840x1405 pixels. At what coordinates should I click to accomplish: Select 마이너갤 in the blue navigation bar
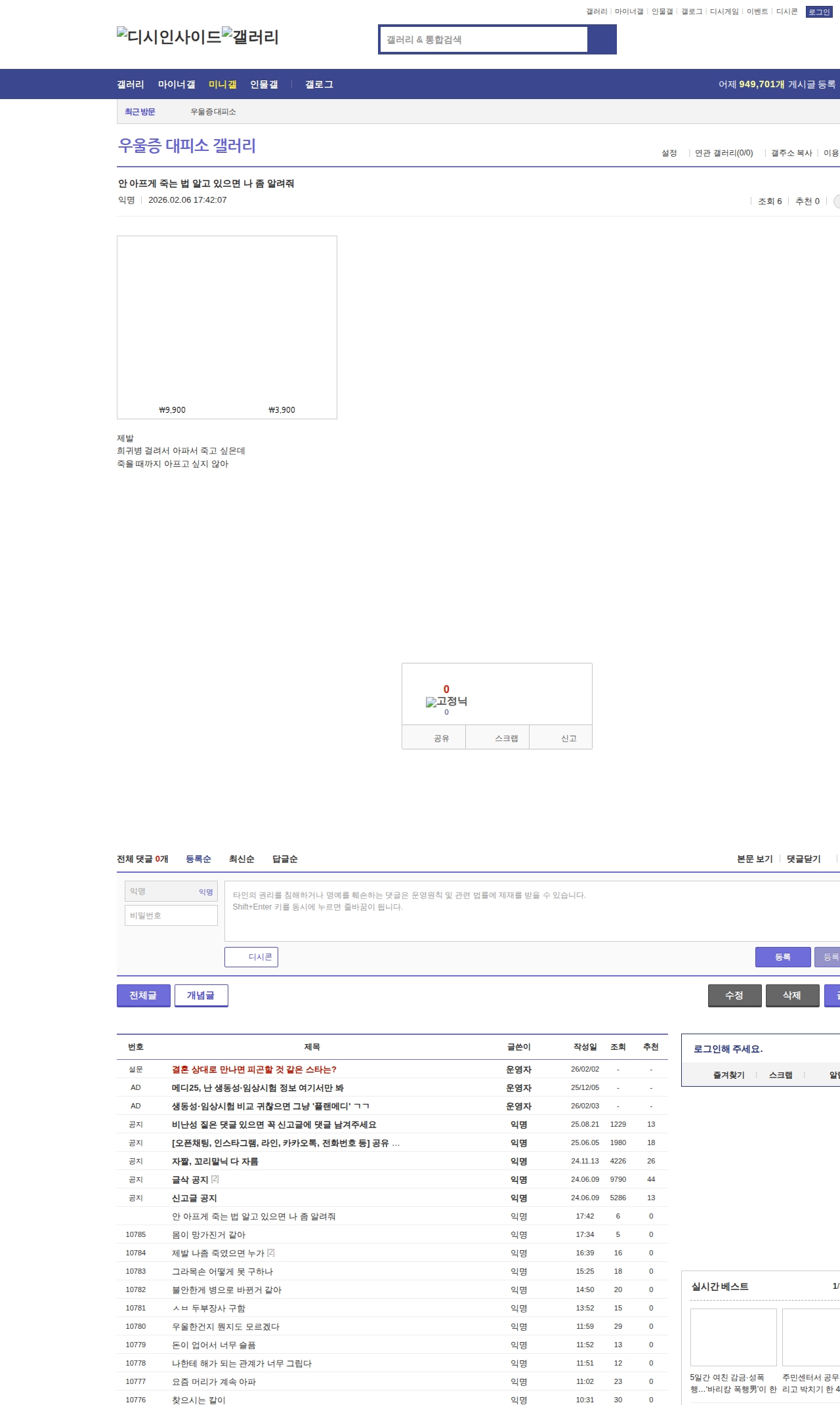177,85
